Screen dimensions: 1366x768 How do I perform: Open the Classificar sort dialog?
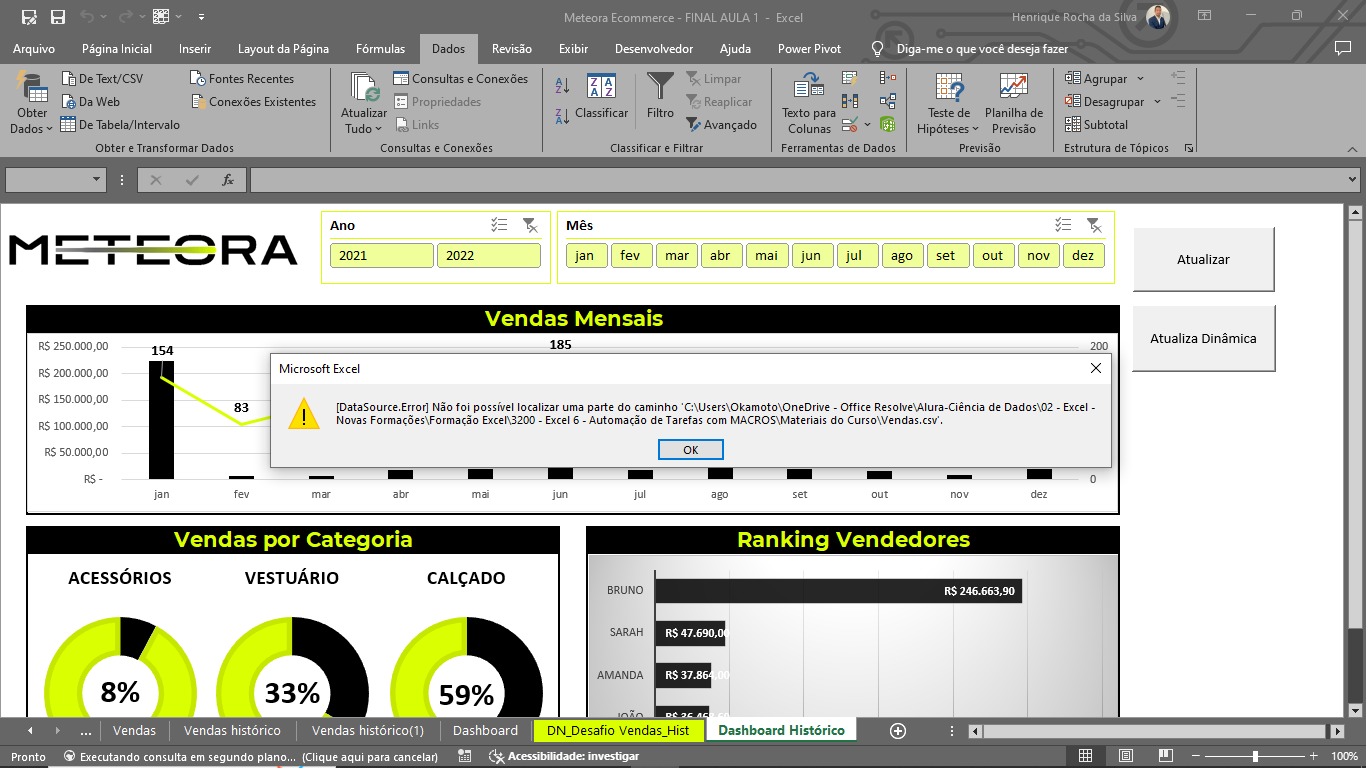[x=601, y=97]
